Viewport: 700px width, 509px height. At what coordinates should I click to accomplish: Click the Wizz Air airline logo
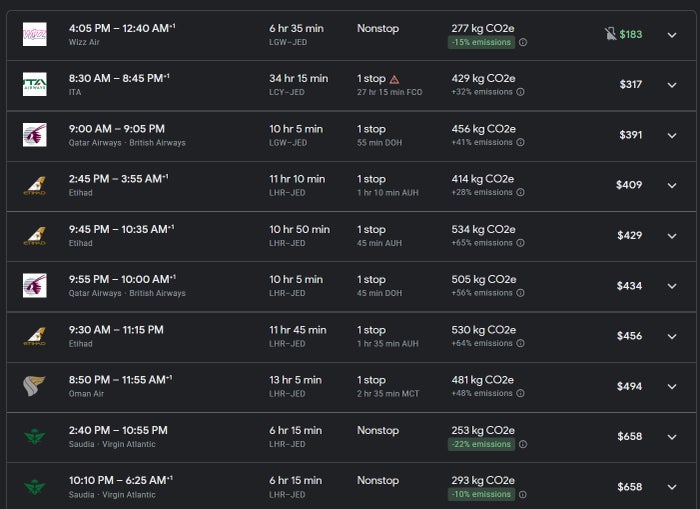(35, 34)
